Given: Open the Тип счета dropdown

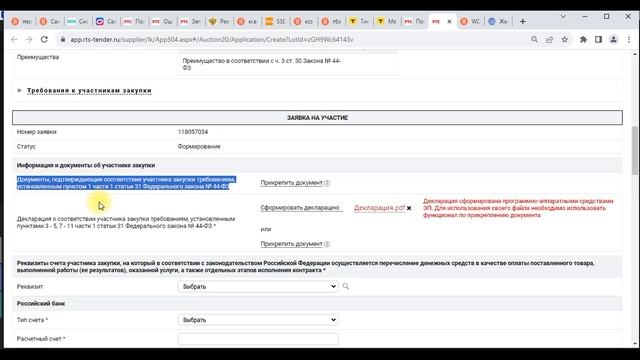Looking at the screenshot, I should [258, 320].
